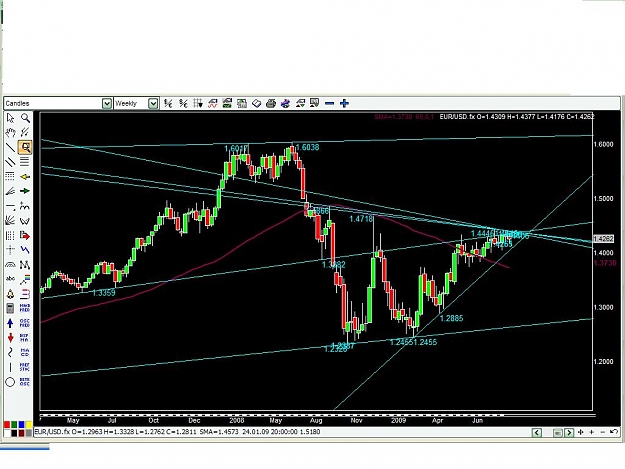Click the small plus button in bottom bar
Image resolution: width=625 pixels, height=469 pixels.
point(592,432)
